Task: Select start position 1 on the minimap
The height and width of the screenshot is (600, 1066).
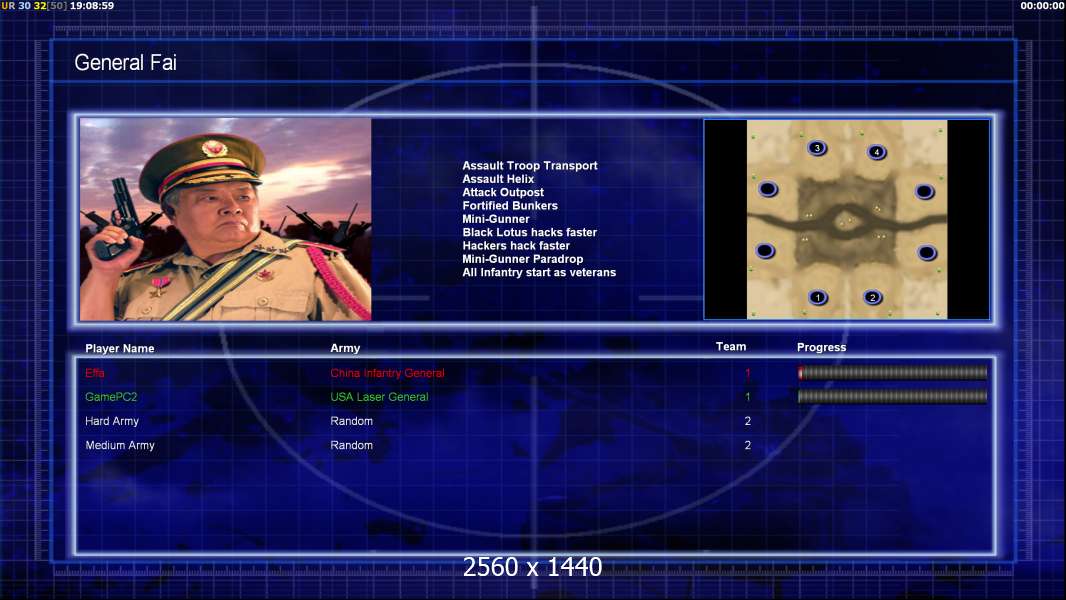Action: click(x=818, y=297)
